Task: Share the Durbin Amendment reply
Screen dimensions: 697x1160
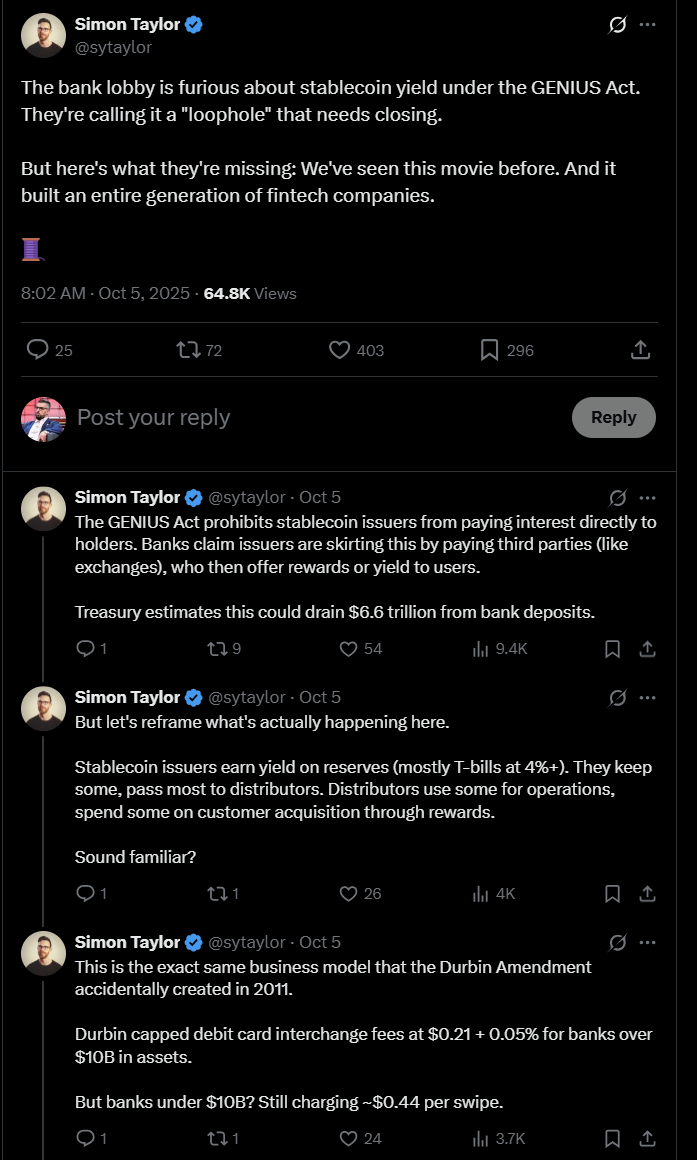Action: 647,1138
